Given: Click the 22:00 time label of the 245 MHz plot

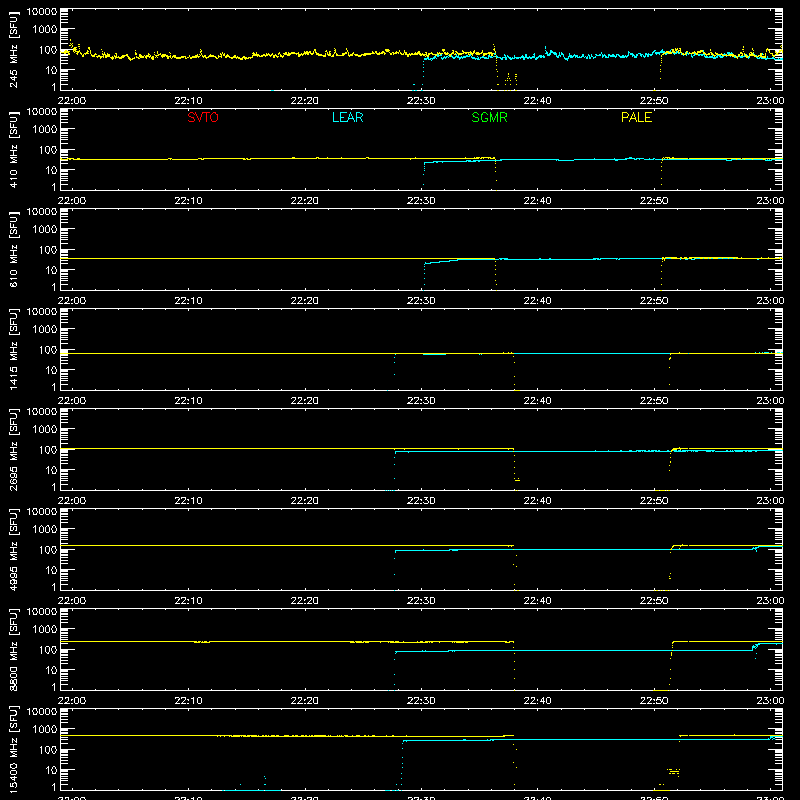Looking at the screenshot, I should pos(72,101).
